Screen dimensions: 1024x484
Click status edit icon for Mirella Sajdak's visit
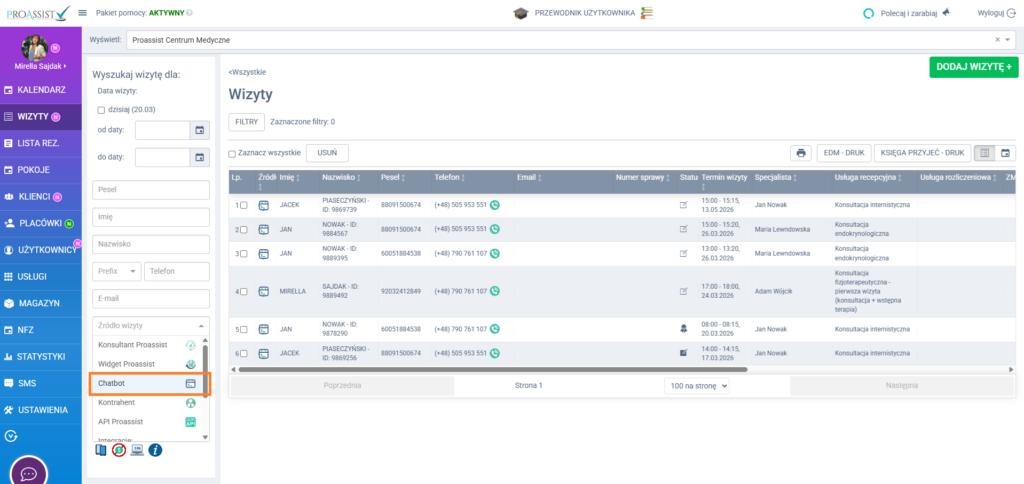pos(684,291)
